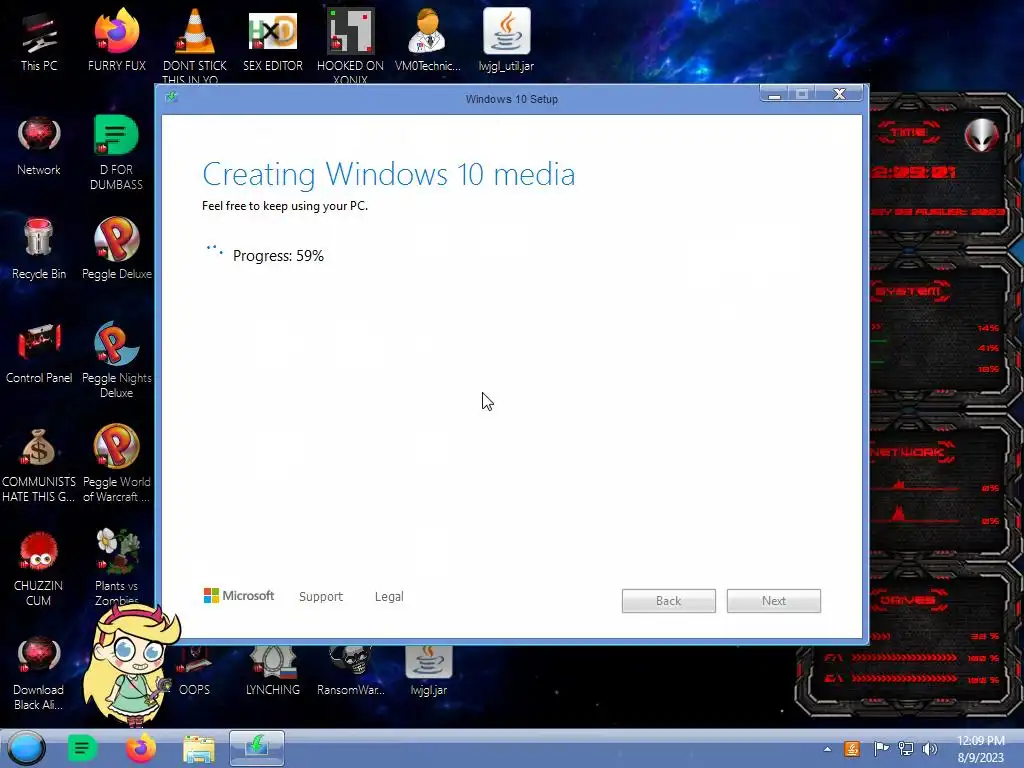Click the Windows 10 Setup title bar icon

coord(171,97)
